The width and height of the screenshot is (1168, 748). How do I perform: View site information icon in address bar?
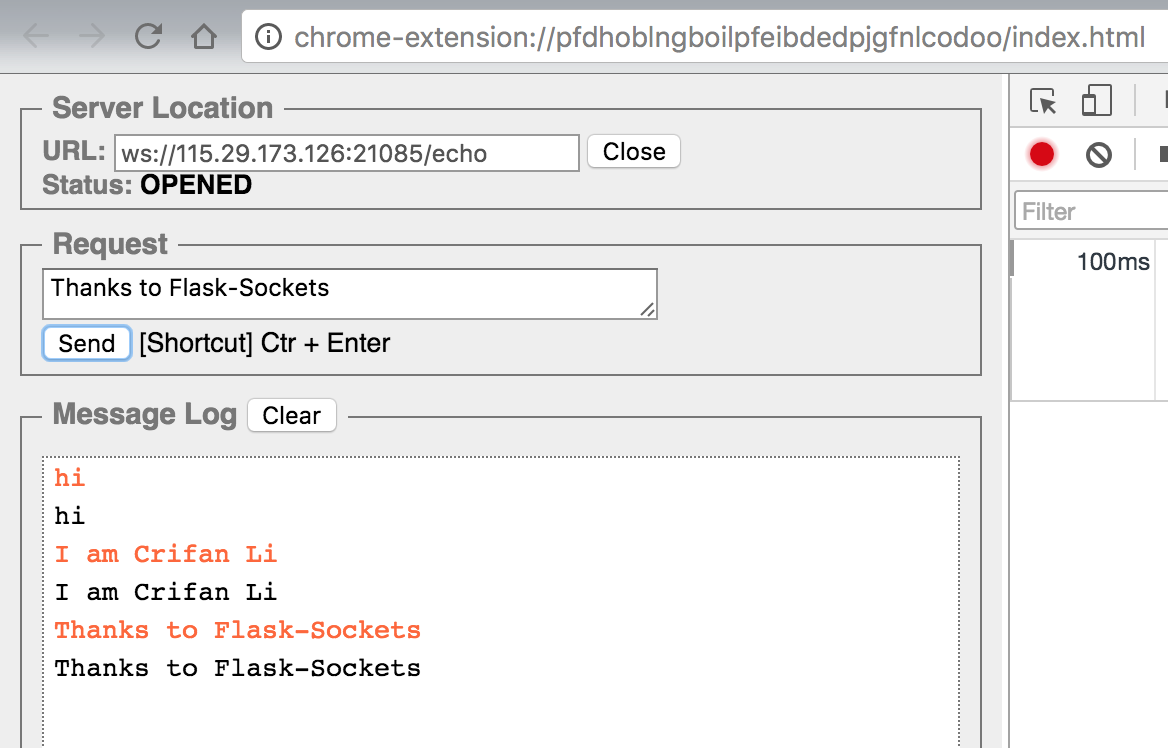point(268,38)
